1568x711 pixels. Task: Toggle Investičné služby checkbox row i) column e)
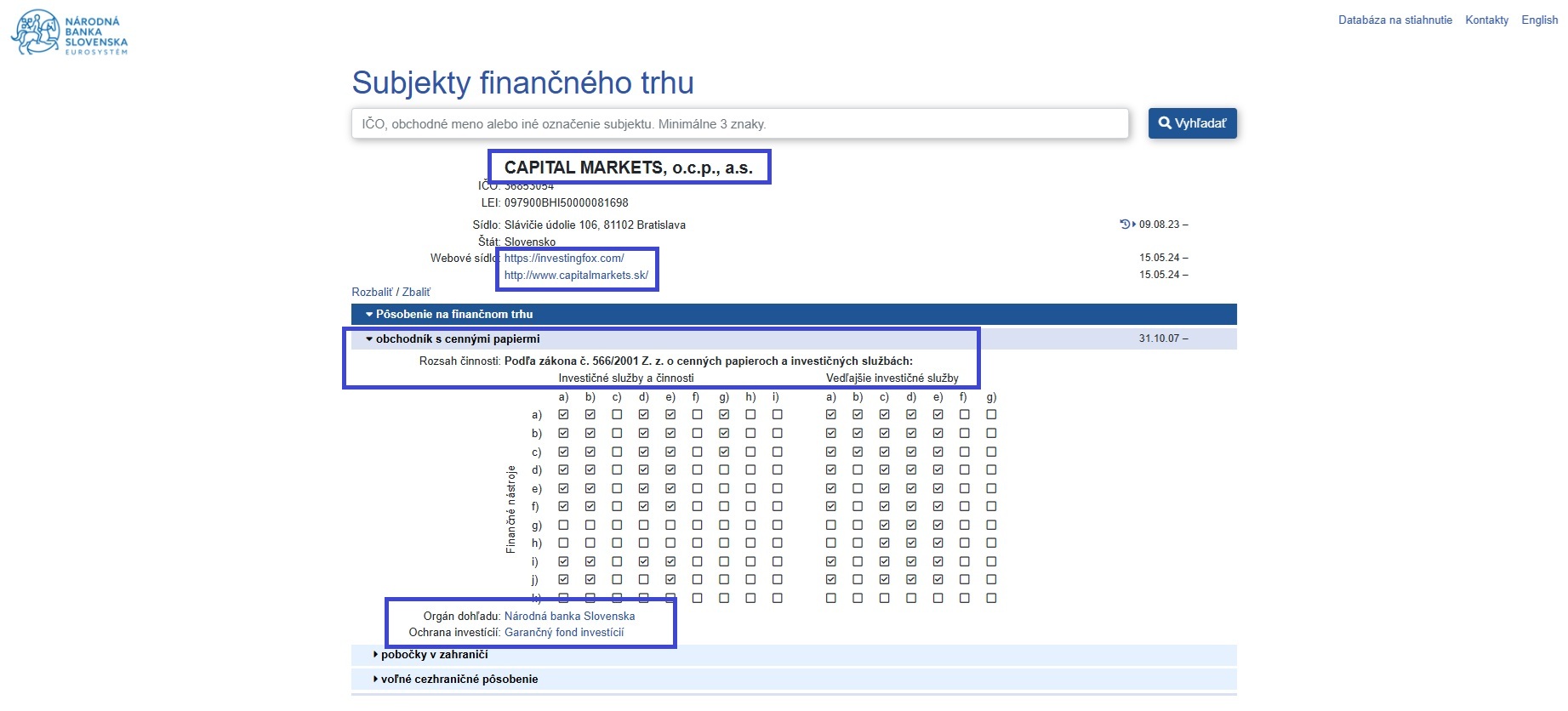tap(670, 561)
